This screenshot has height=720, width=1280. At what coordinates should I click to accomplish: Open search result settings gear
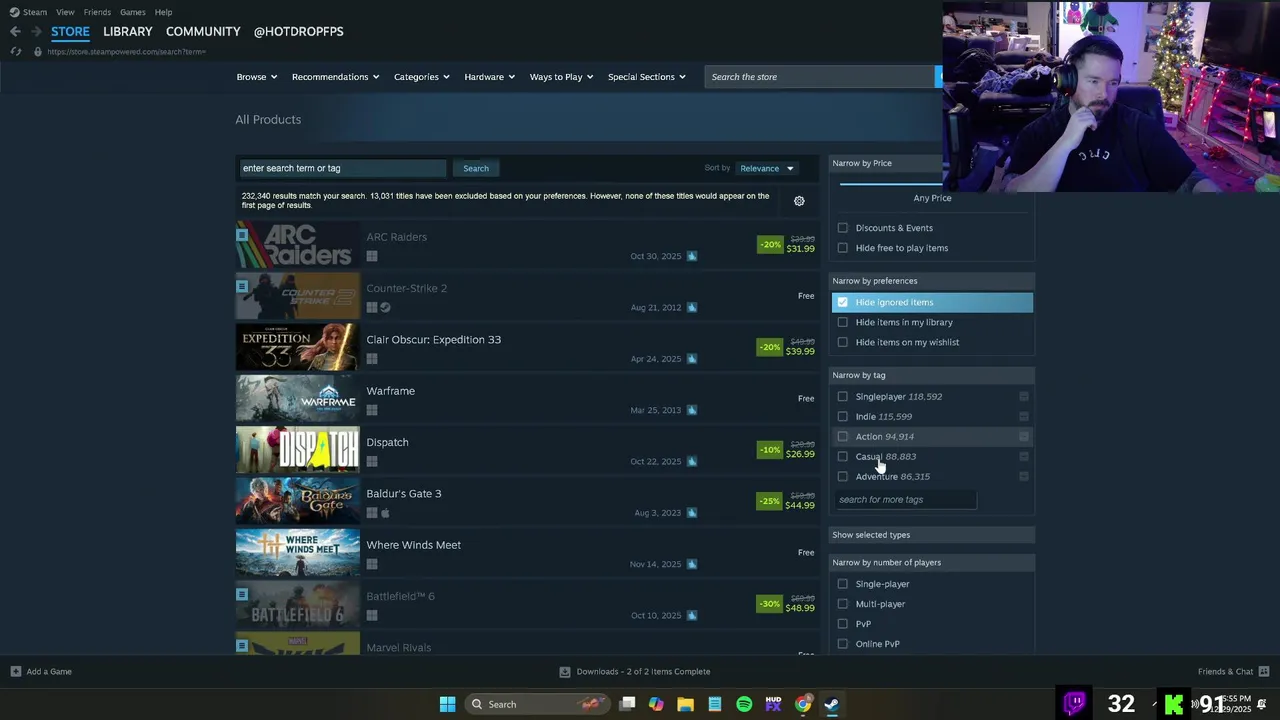(799, 201)
